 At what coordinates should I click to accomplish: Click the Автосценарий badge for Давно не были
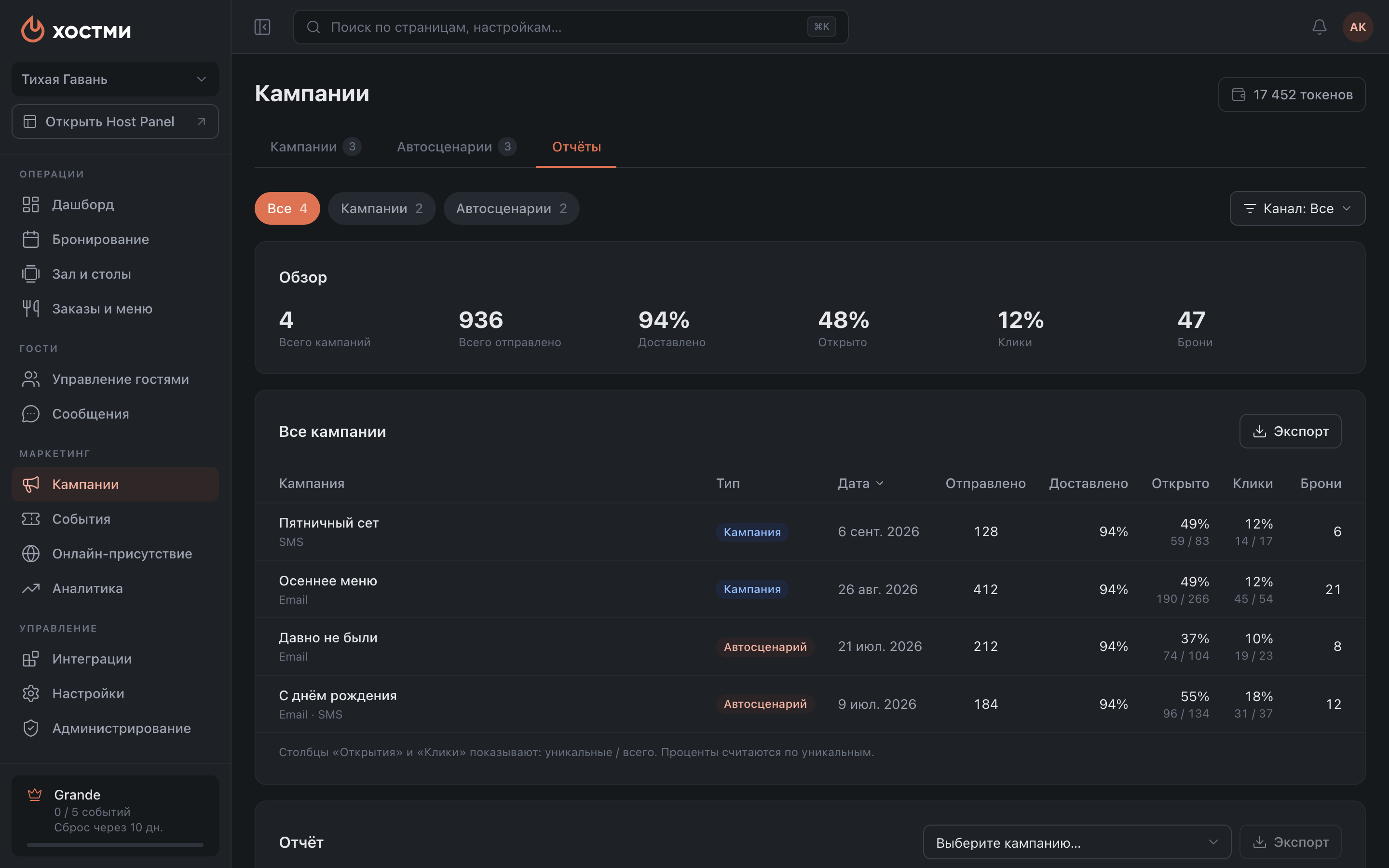click(764, 647)
